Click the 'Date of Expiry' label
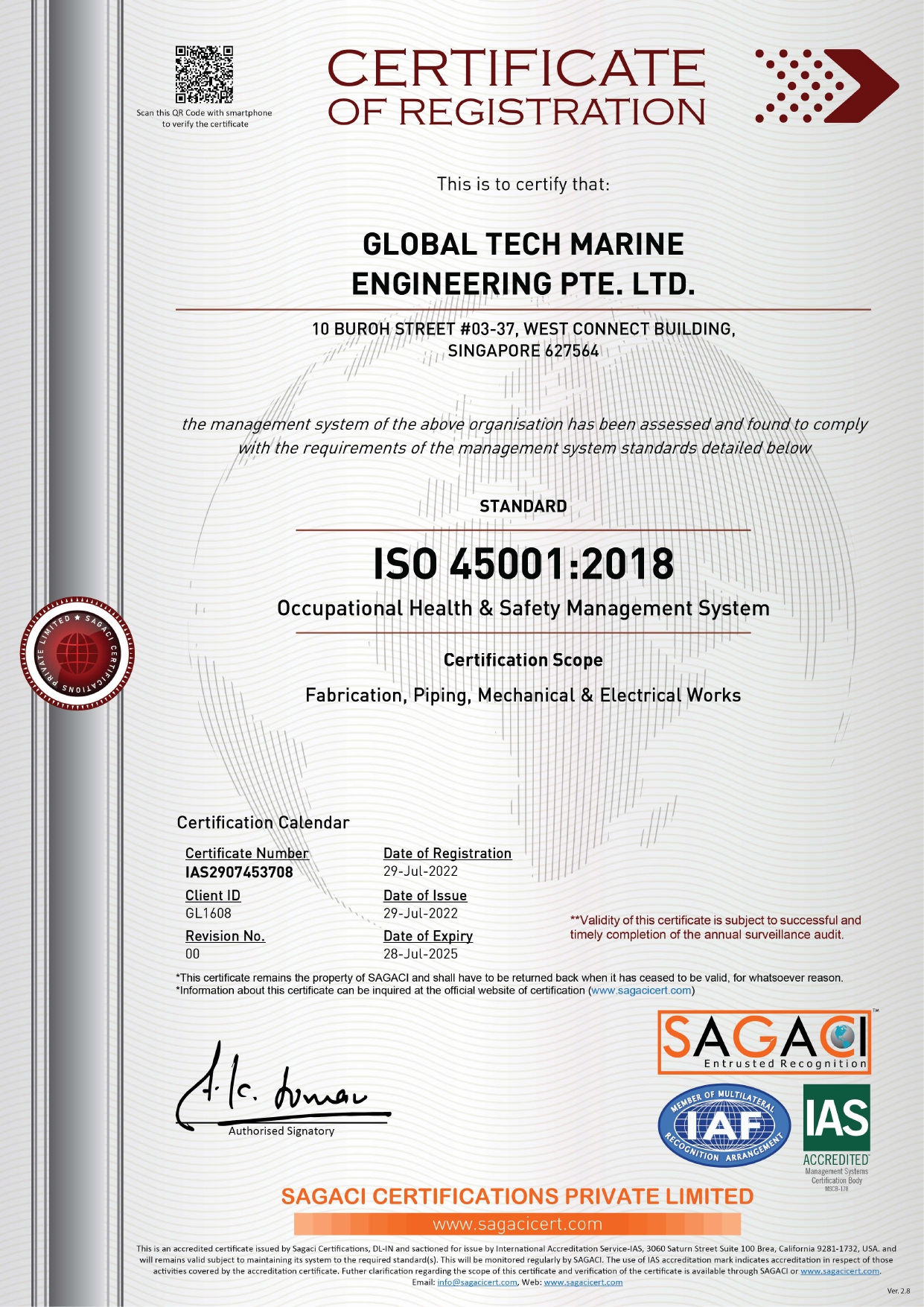The height and width of the screenshot is (1307, 924). coord(428,936)
